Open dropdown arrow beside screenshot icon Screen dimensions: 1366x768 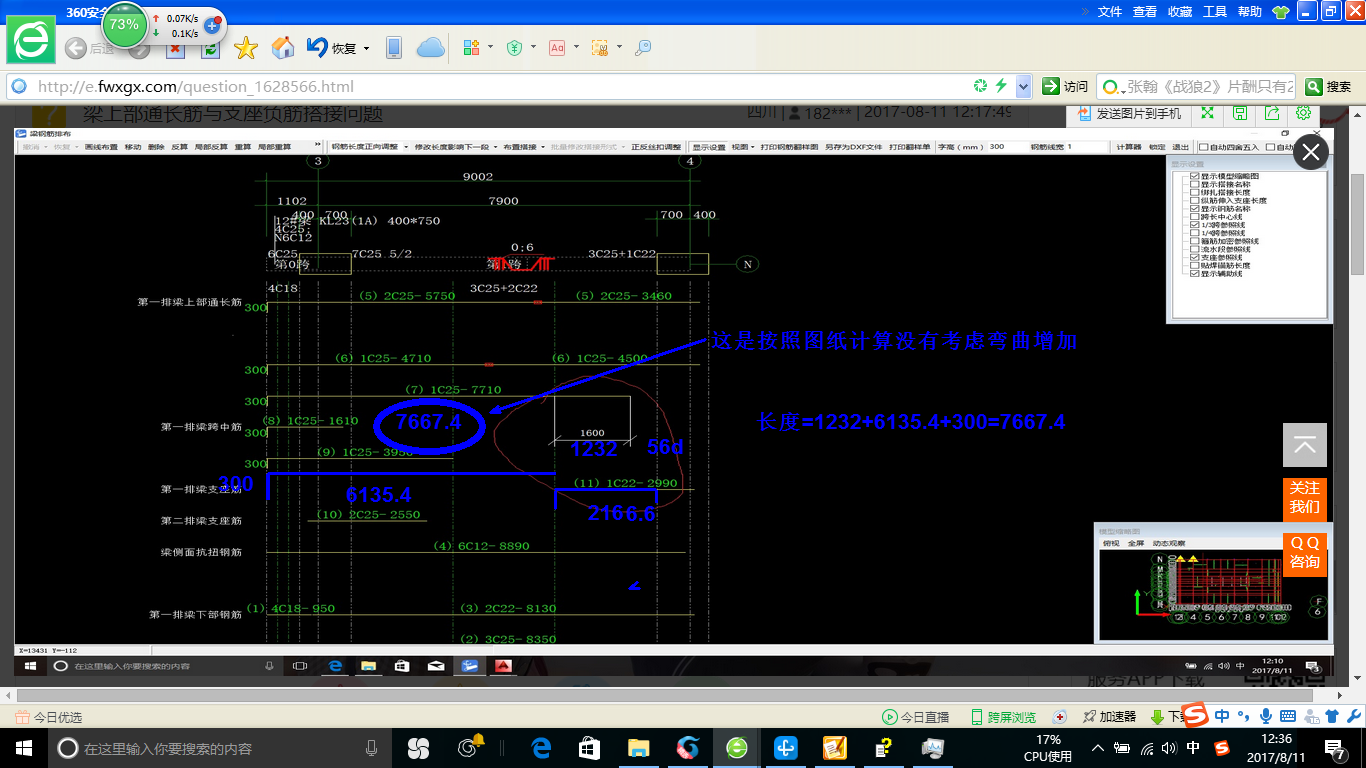pyautogui.click(x=619, y=47)
